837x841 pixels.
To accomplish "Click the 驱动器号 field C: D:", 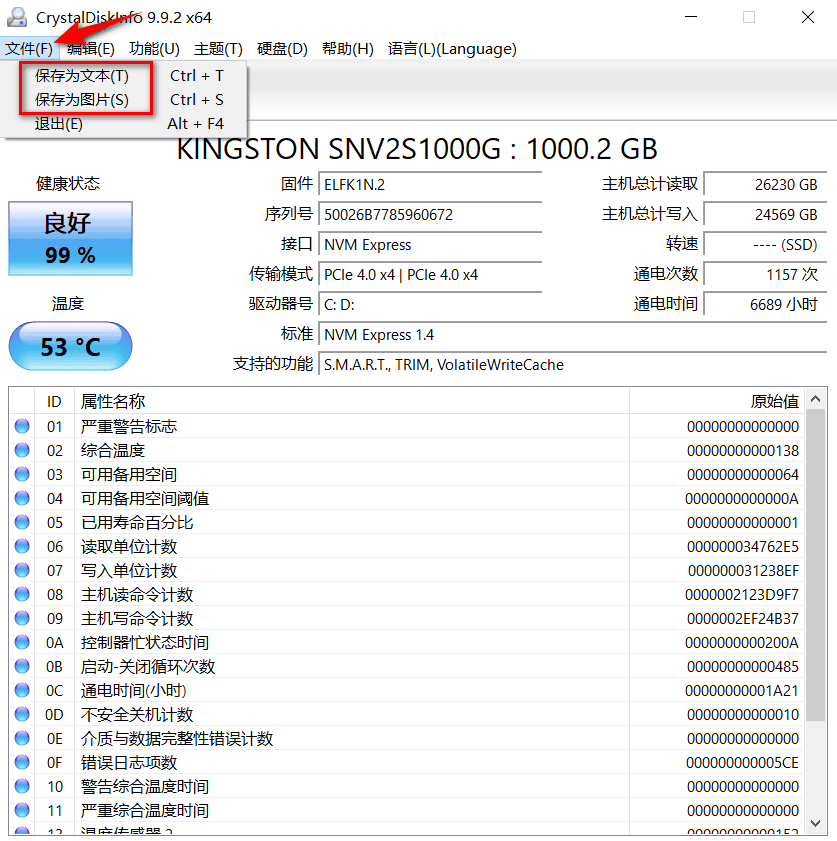I will click(x=430, y=305).
